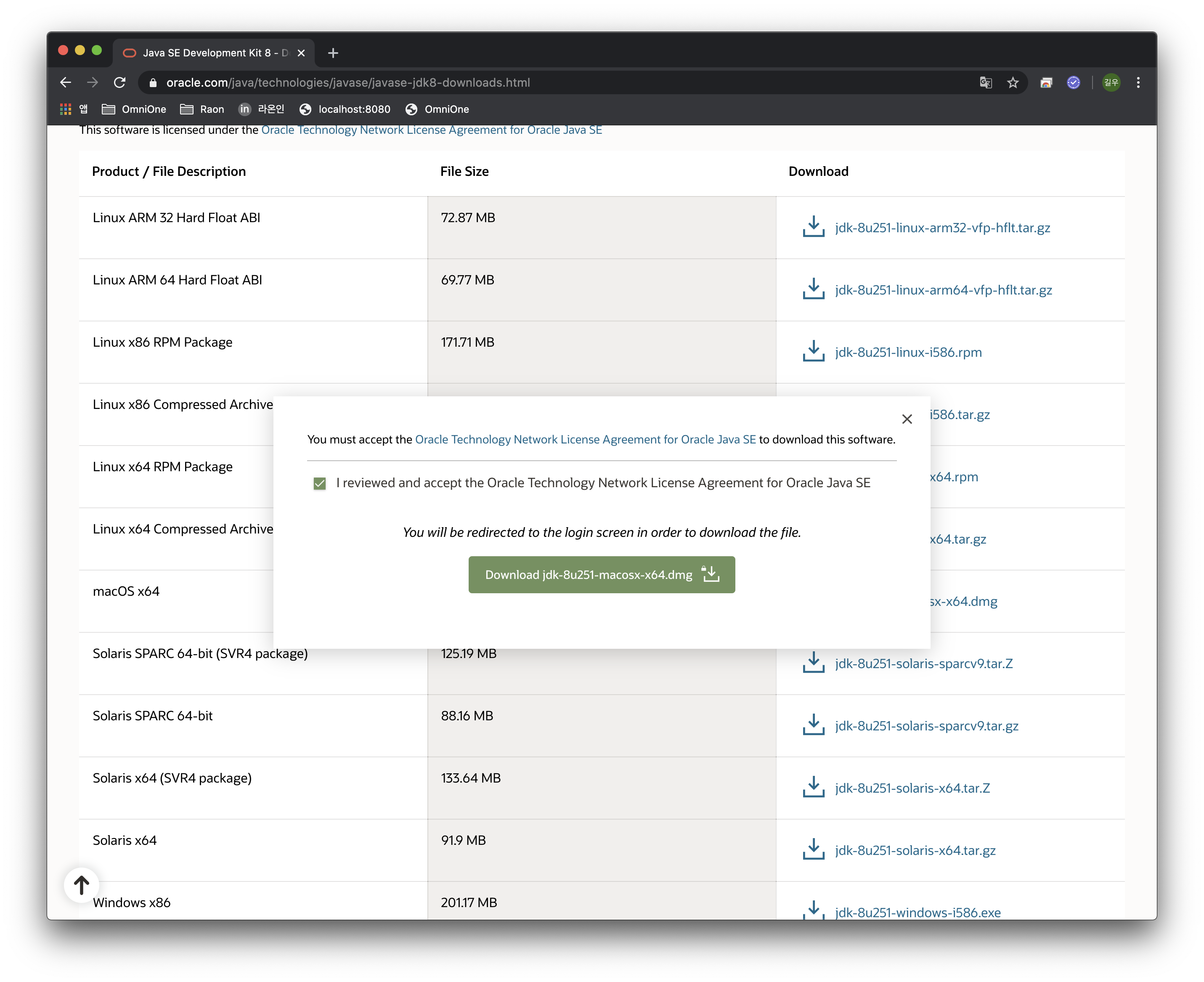Screen dimensions: 1204x982
Task: Open the apps grid bookmark
Action: point(74,109)
